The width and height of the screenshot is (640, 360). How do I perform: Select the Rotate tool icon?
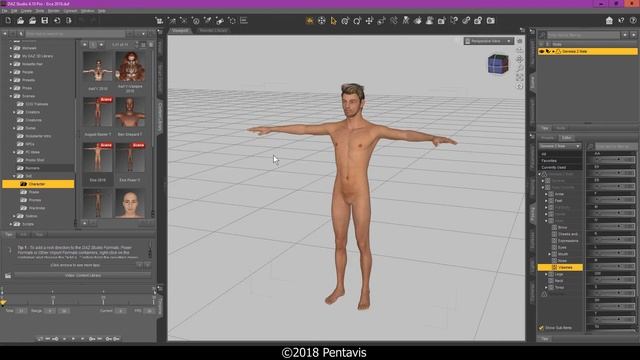coord(357,20)
